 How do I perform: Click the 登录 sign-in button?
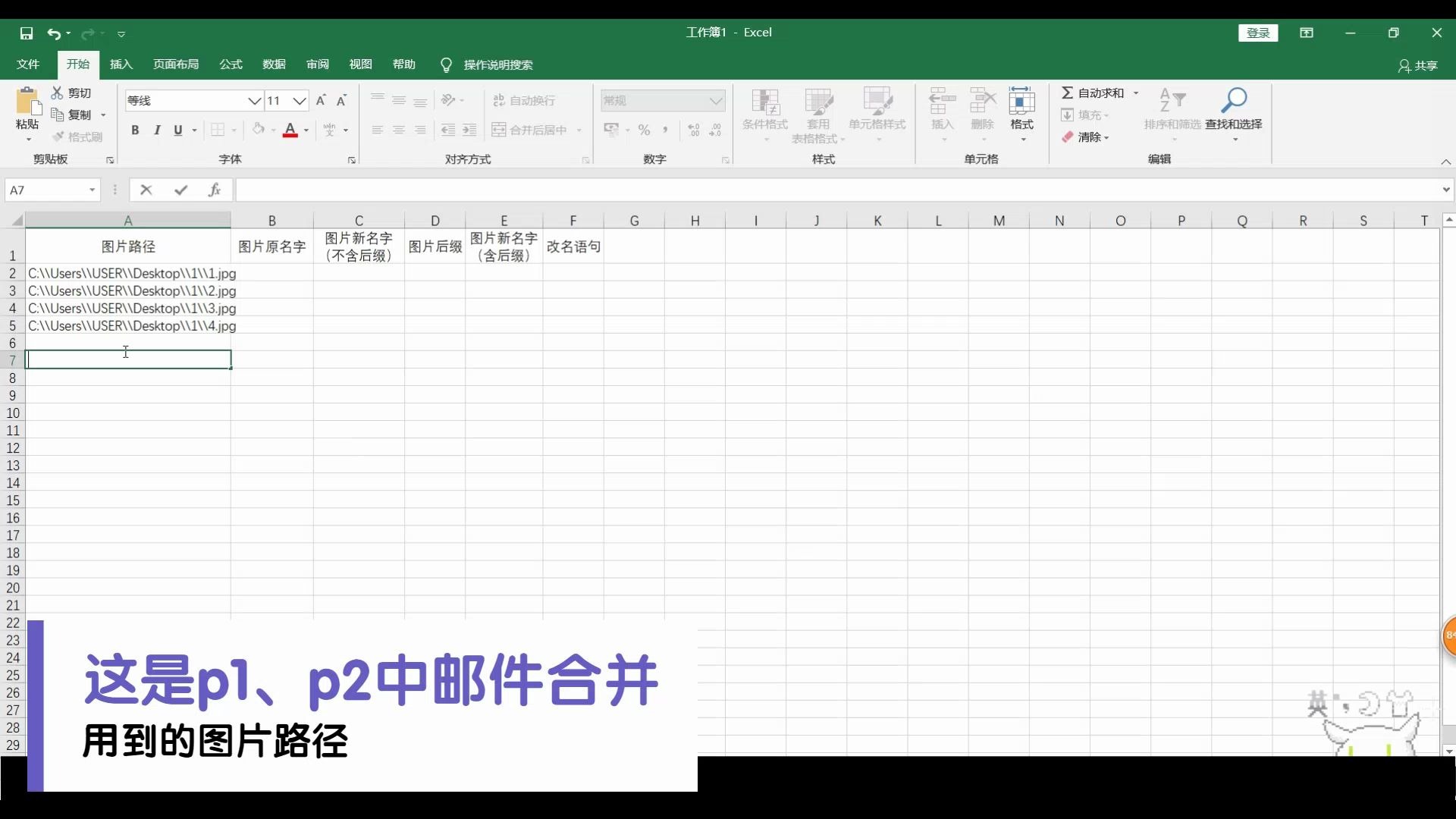click(x=1258, y=33)
